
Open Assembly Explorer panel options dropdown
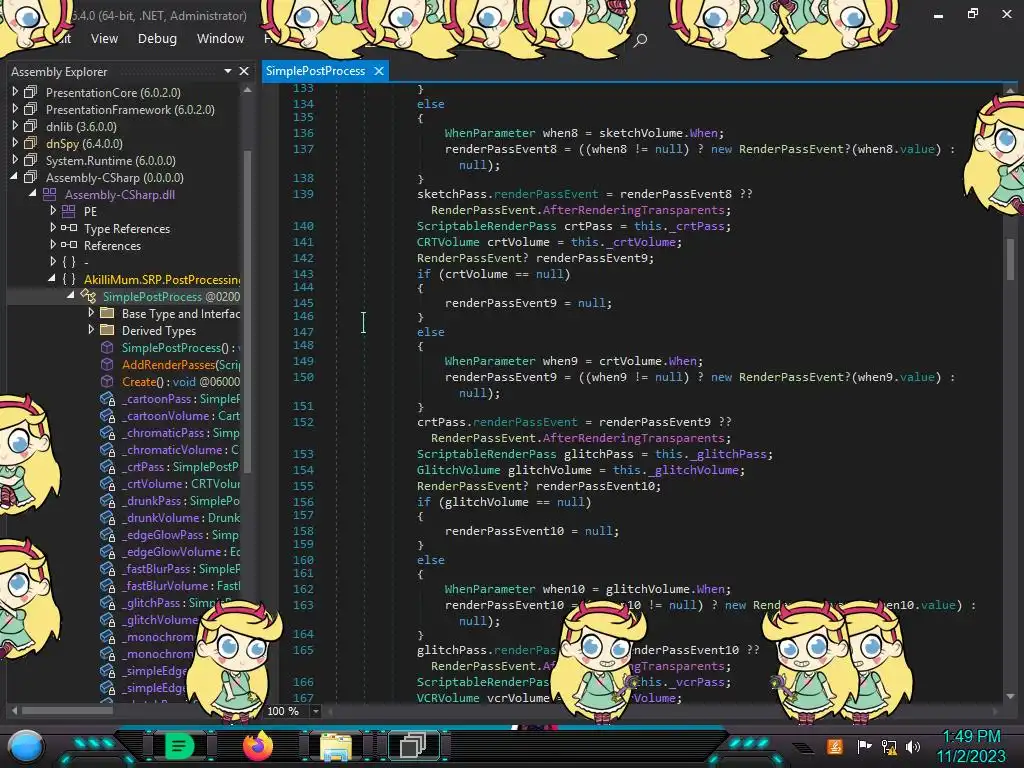[x=227, y=71]
